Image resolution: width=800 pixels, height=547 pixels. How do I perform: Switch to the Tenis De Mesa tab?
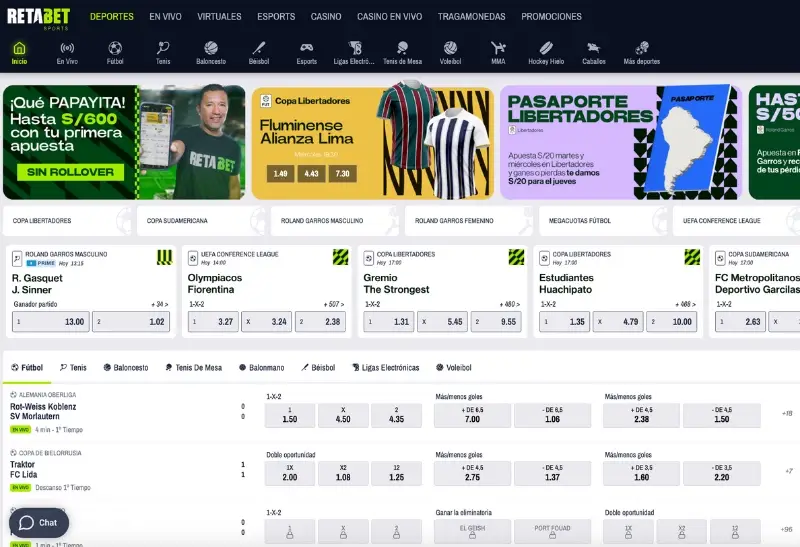(x=195, y=368)
